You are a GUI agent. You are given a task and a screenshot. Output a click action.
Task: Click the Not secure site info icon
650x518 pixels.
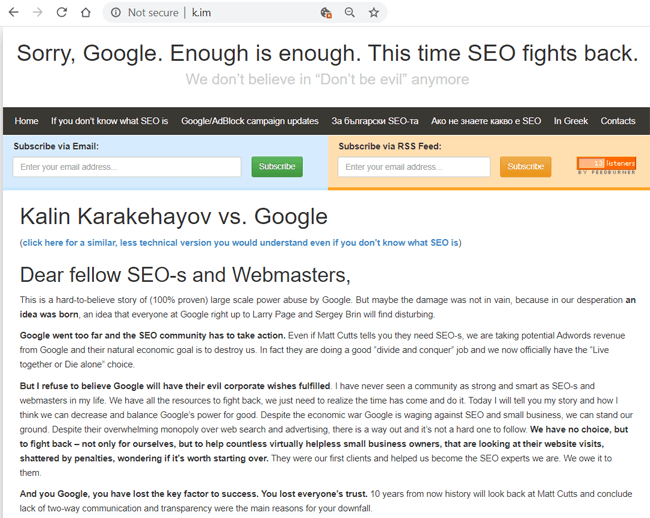tap(116, 13)
